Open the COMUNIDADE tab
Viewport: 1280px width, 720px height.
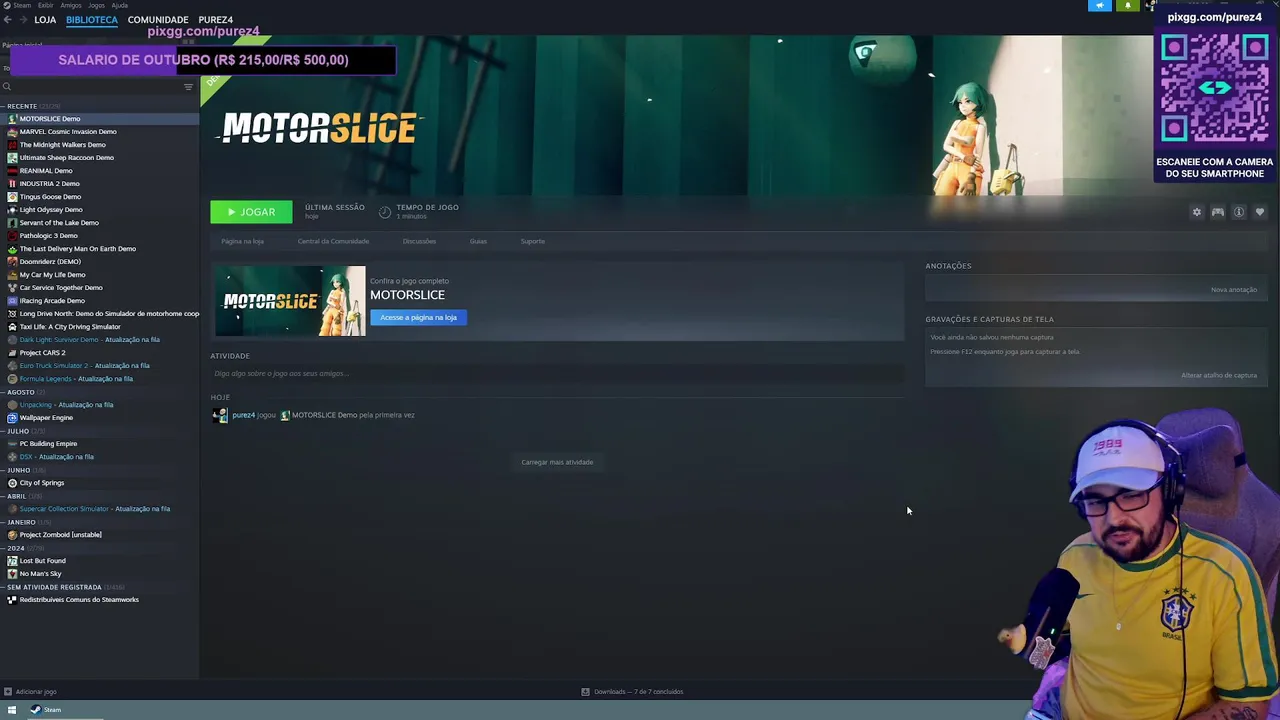click(x=158, y=20)
